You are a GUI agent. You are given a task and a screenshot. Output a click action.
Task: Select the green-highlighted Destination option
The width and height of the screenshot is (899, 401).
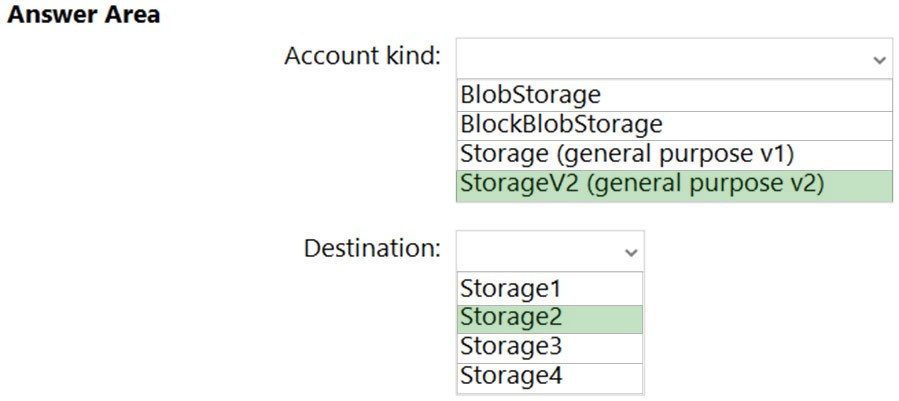coord(550,319)
